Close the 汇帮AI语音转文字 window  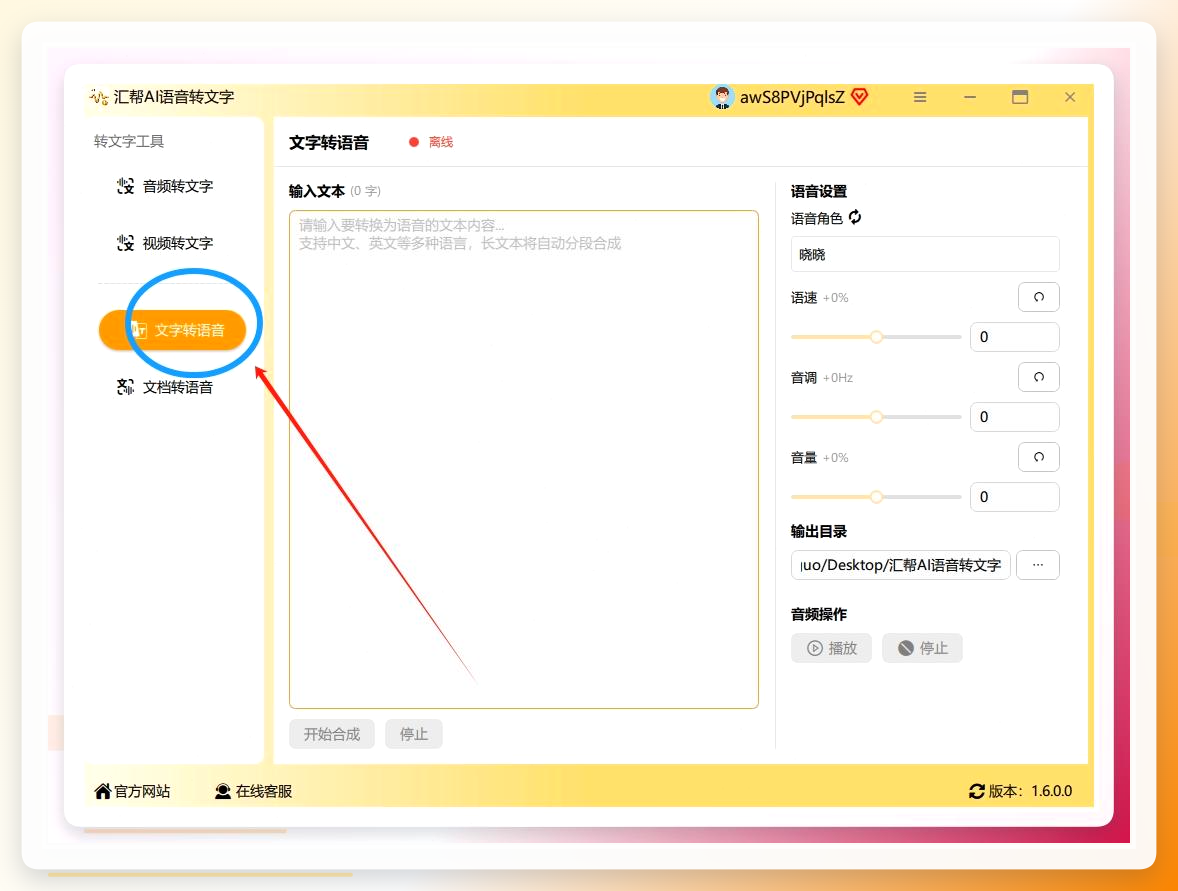[1070, 97]
